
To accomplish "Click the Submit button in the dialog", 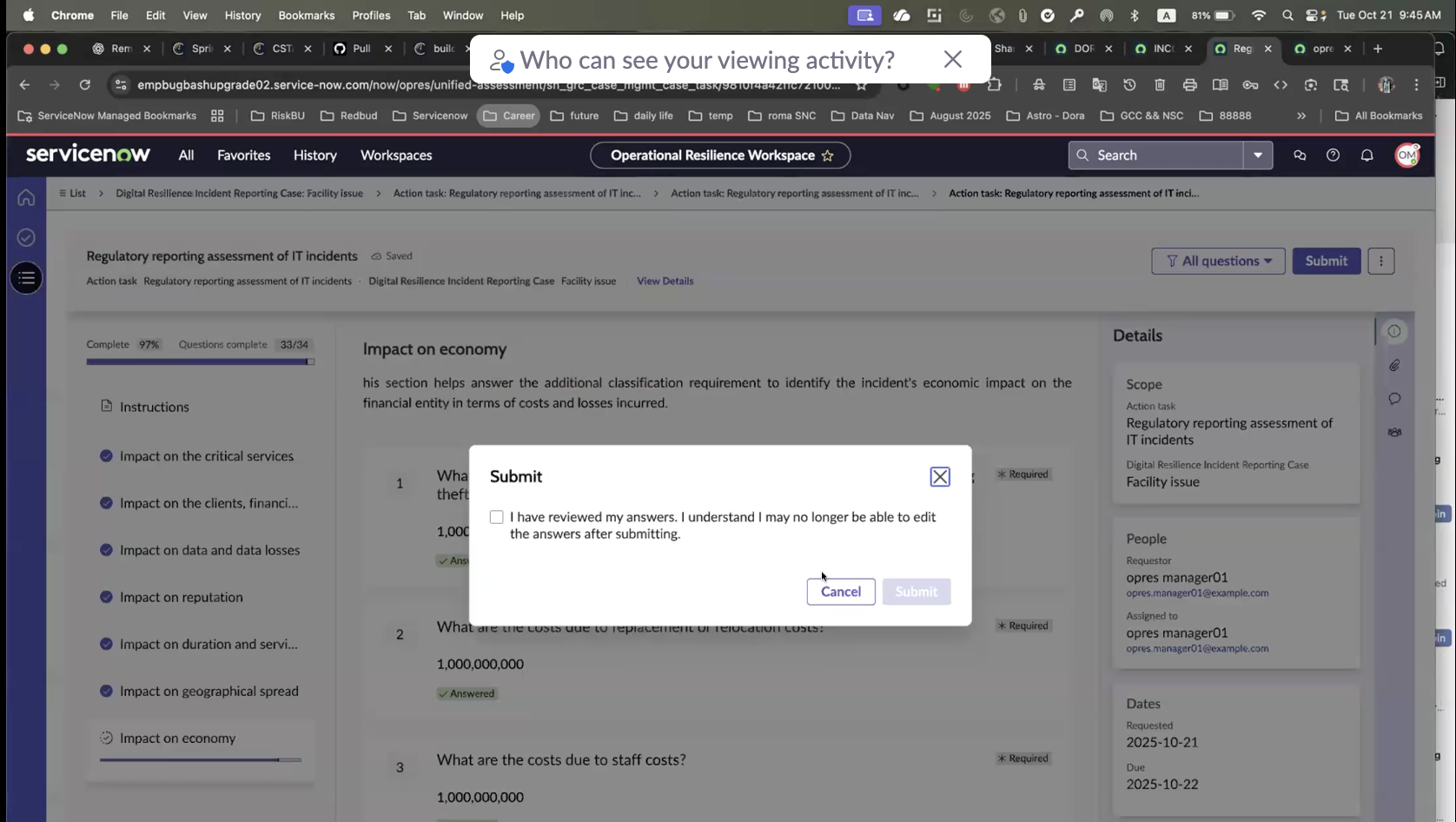I will click(917, 592).
